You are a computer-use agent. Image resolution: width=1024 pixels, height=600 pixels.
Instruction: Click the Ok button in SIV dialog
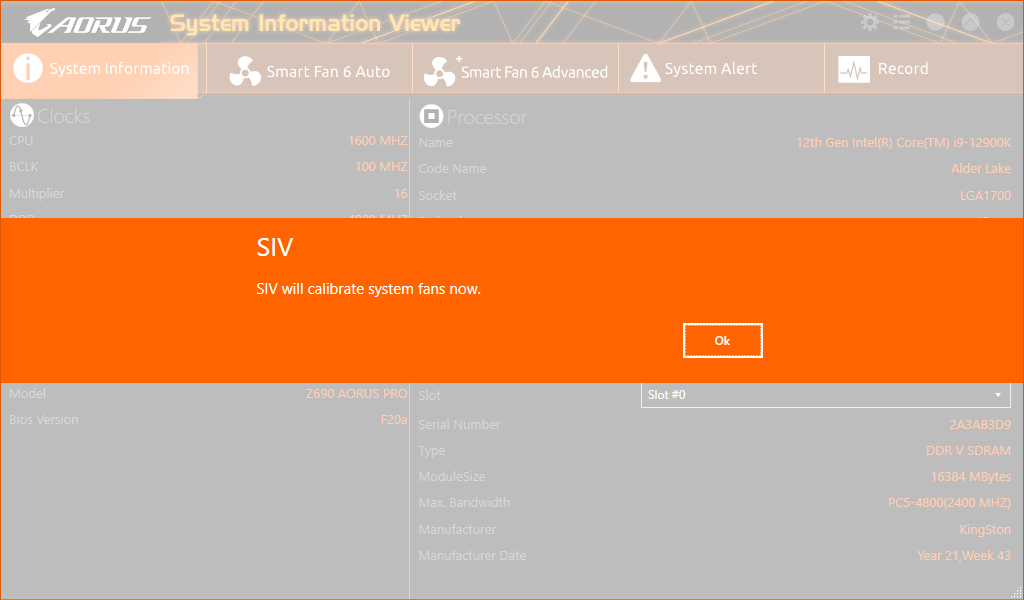tap(722, 340)
